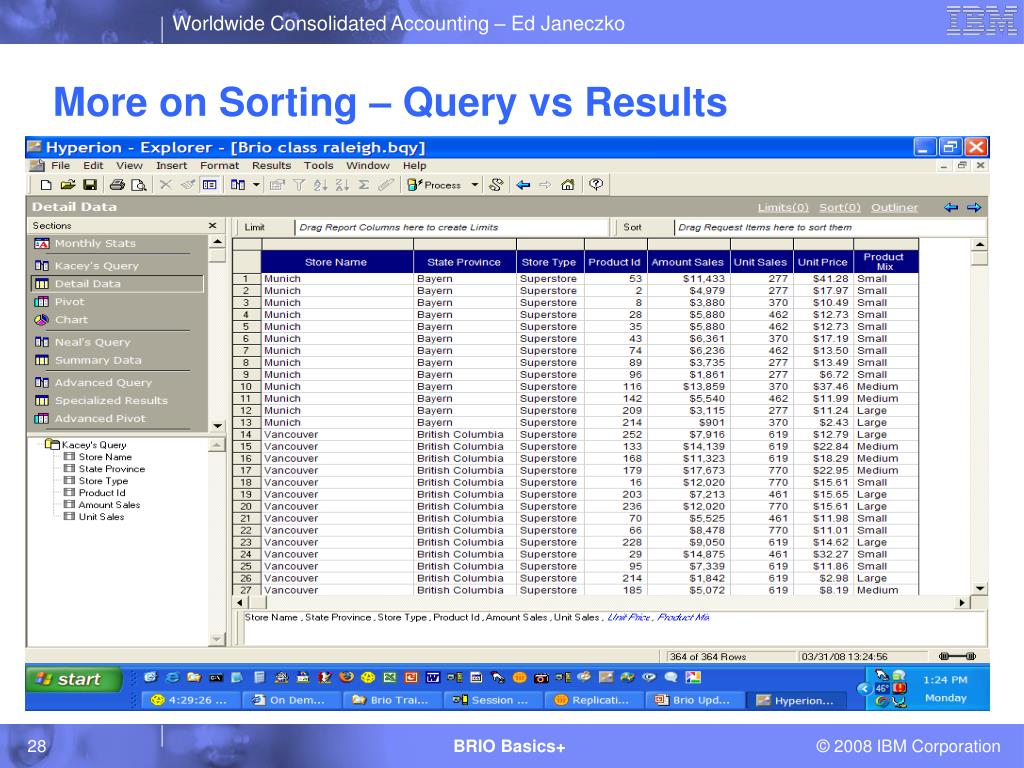
Task: Click the results table scroll-down arrow
Action: click(x=979, y=588)
